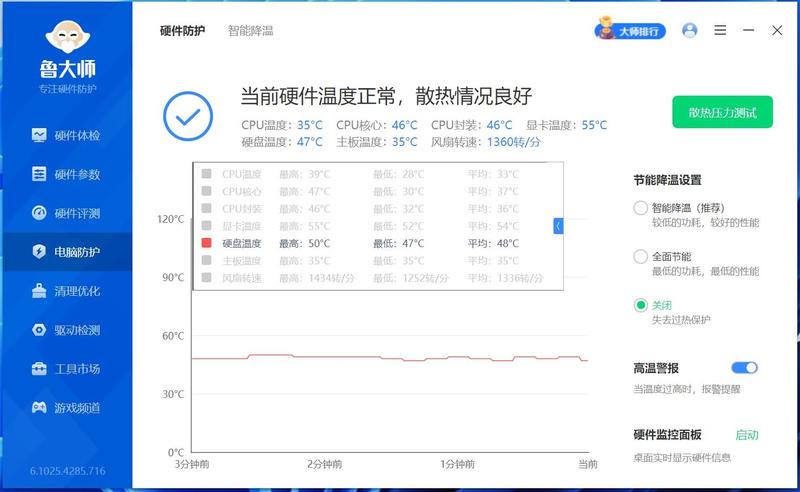Image resolution: width=800 pixels, height=492 pixels.
Task: Click the blue checkmark status circle
Action: click(x=188, y=116)
